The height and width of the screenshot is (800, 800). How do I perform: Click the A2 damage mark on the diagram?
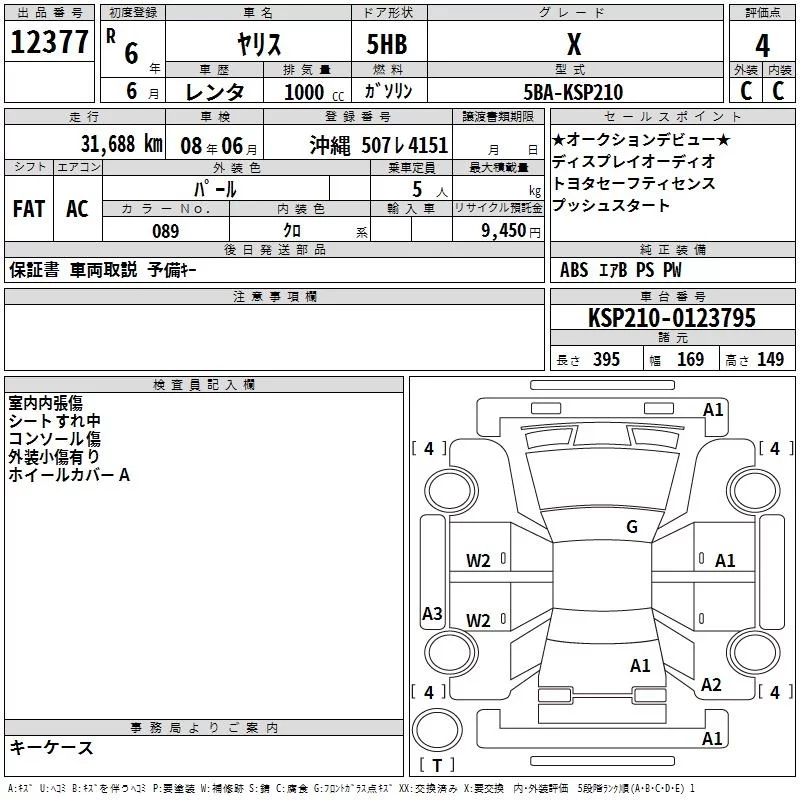coord(711,684)
